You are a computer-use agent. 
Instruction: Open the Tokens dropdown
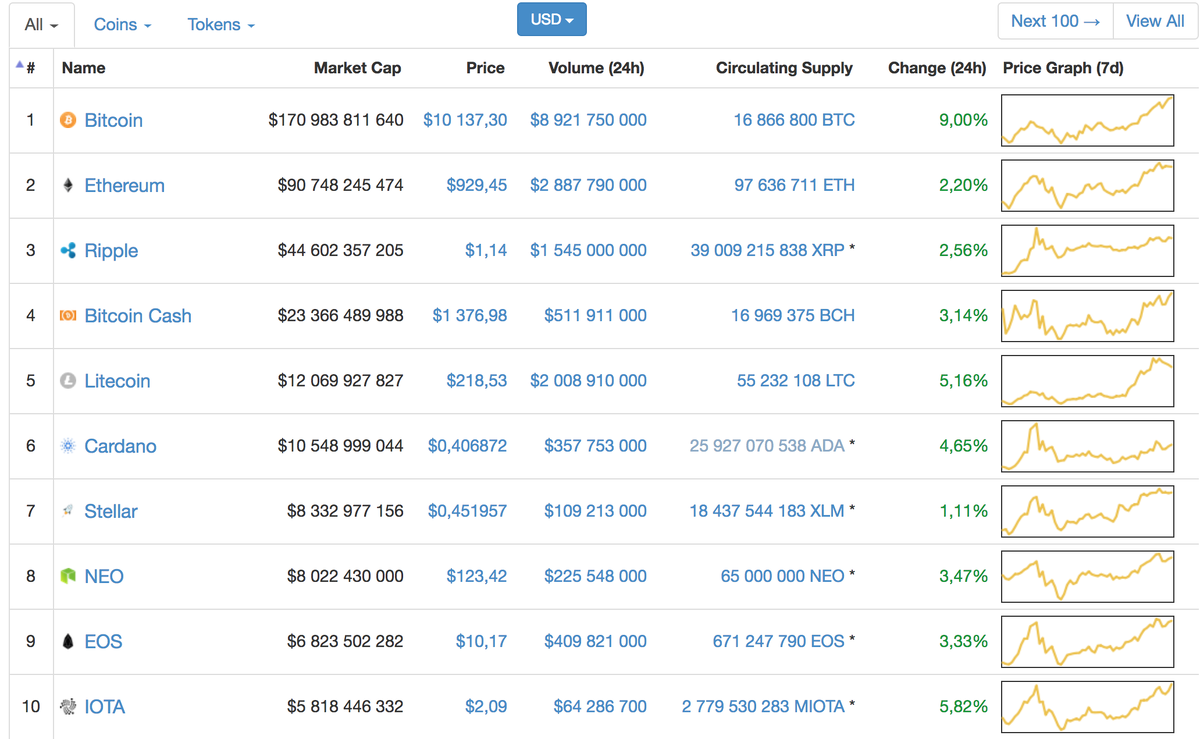pyautogui.click(x=221, y=24)
